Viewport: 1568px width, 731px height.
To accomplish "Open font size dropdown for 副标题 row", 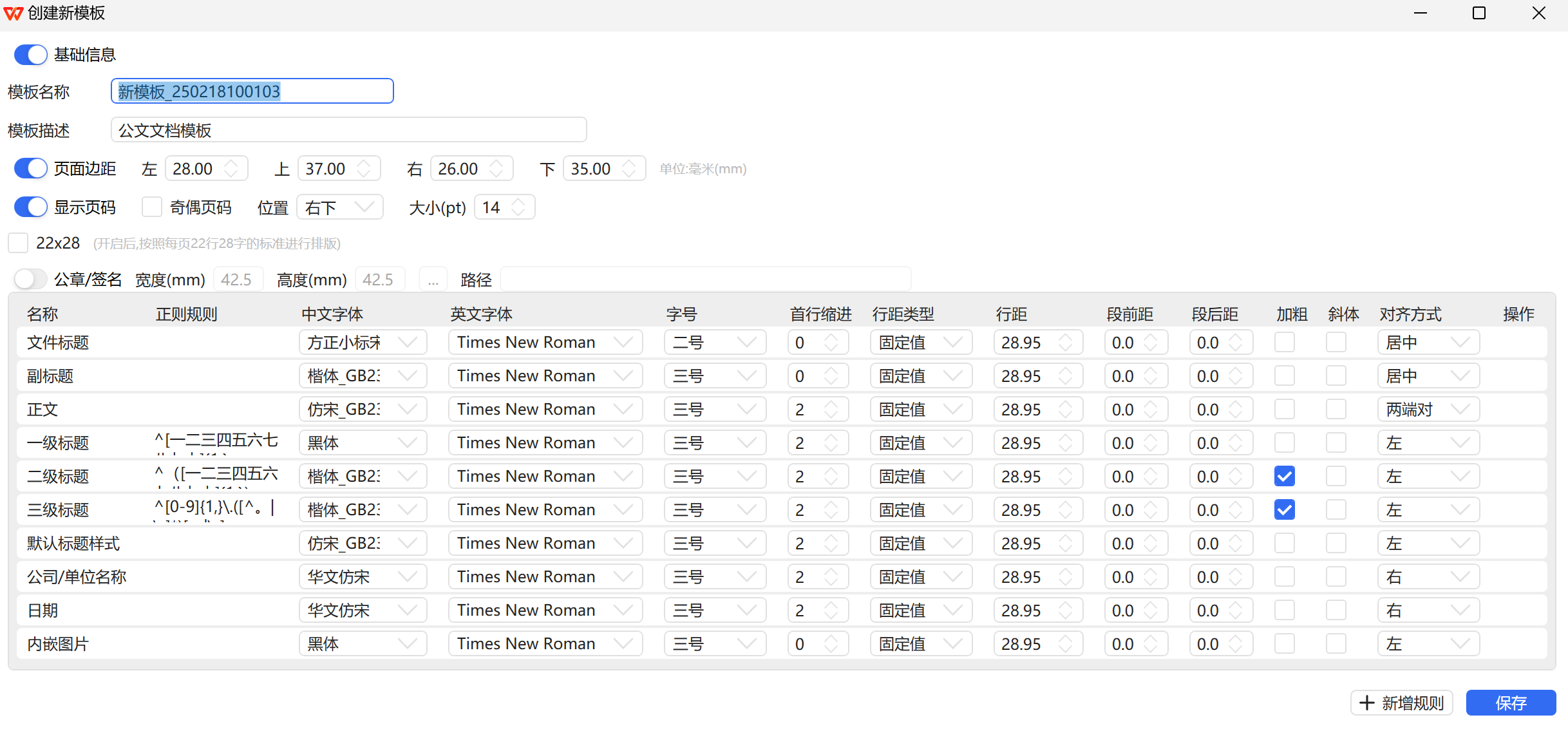I will [715, 376].
